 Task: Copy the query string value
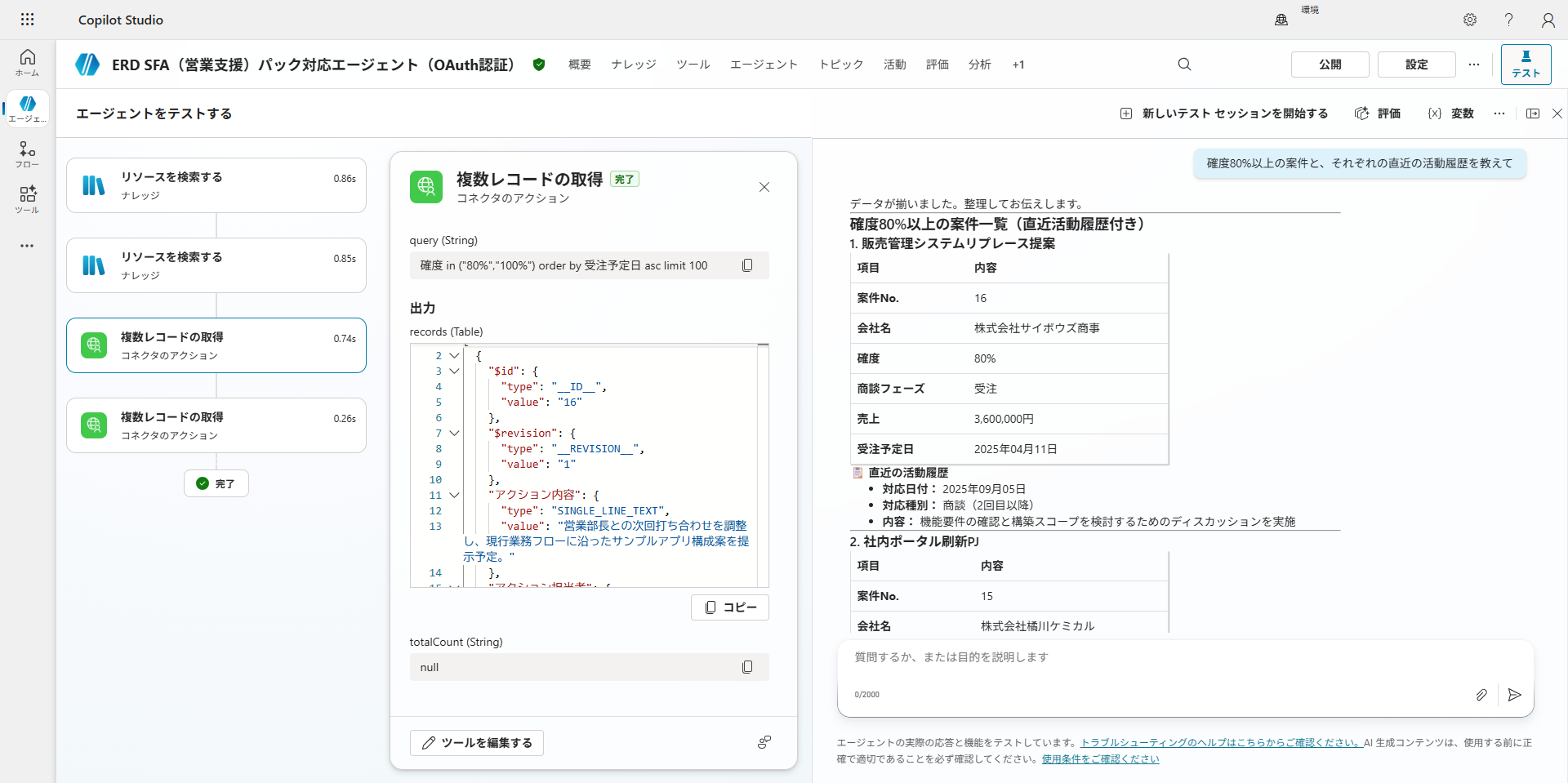tap(747, 265)
